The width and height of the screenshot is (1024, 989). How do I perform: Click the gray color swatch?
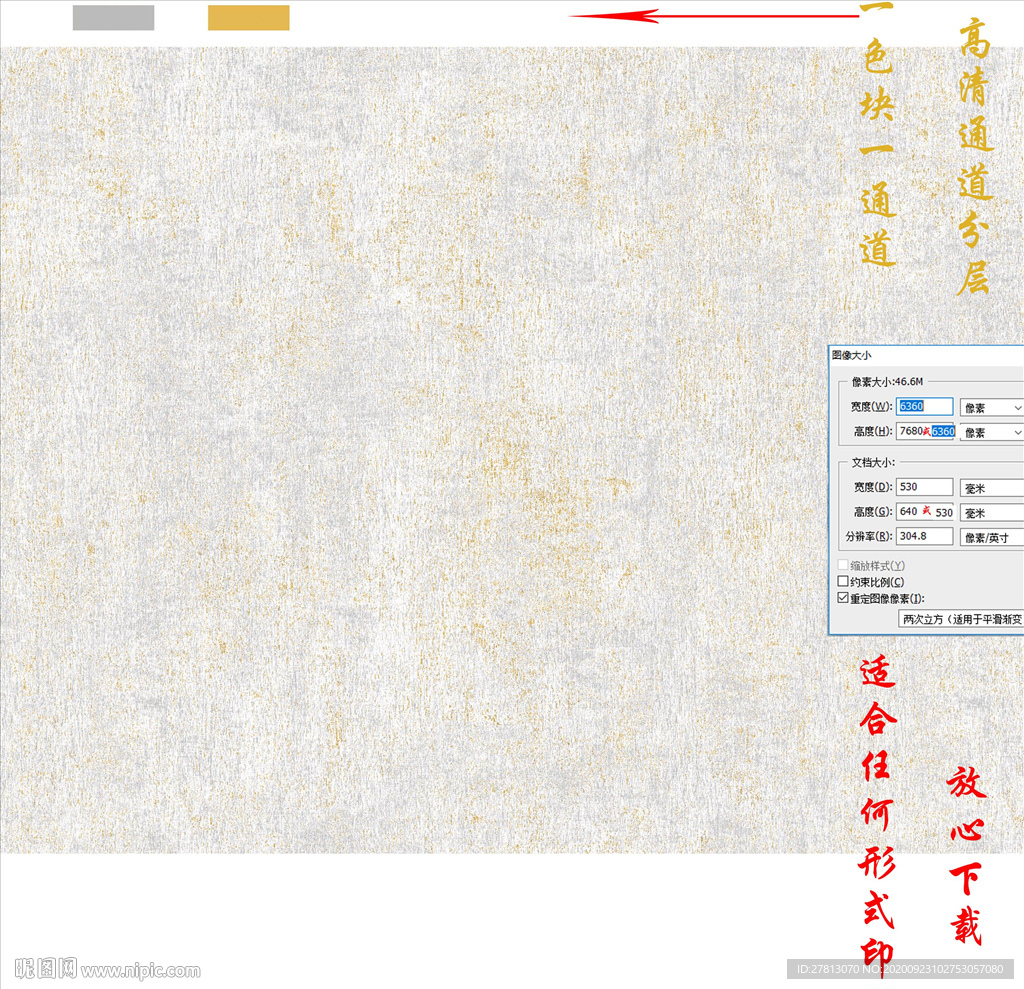(114, 18)
